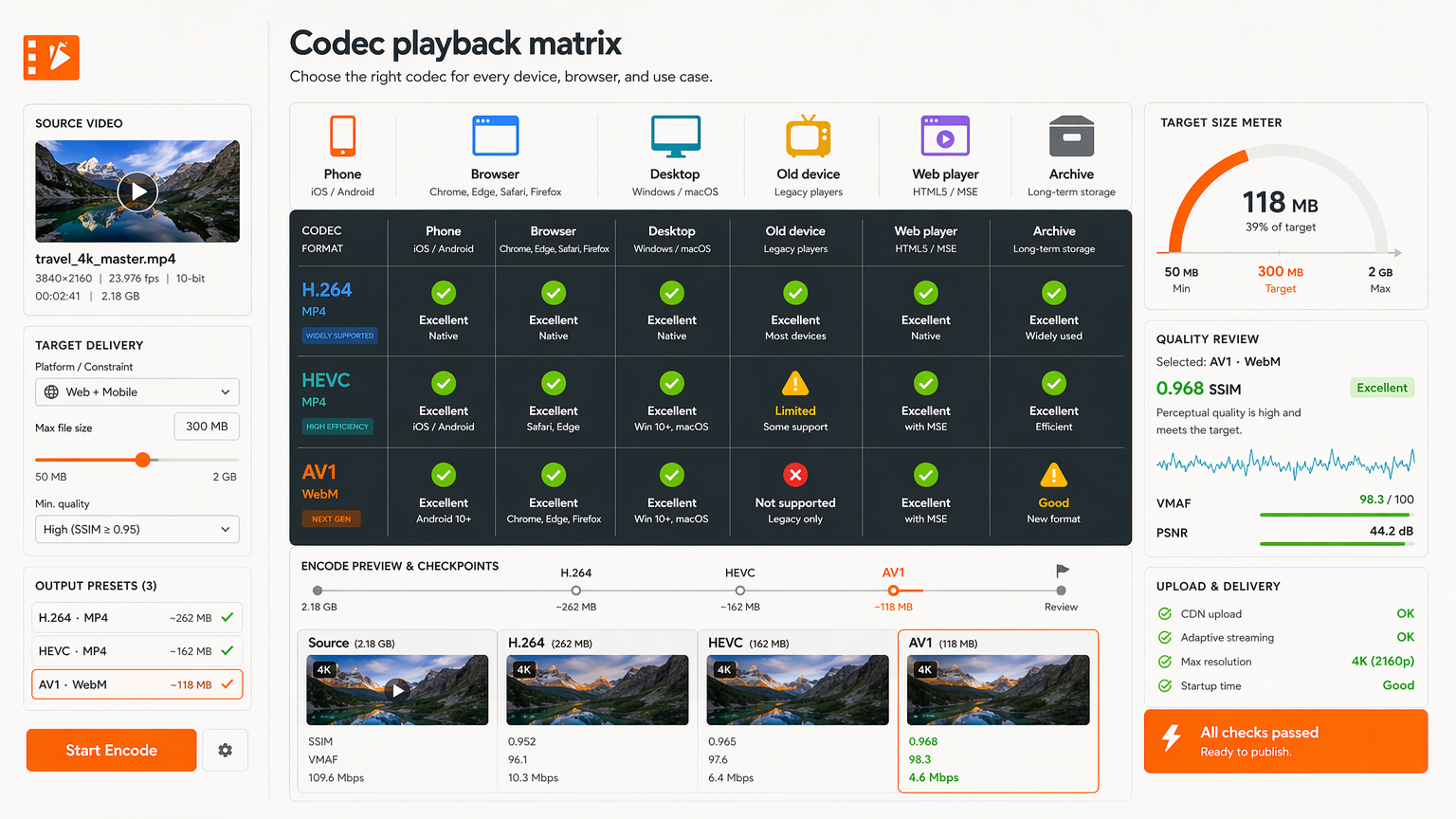Select the Old device TV icon

(808, 136)
